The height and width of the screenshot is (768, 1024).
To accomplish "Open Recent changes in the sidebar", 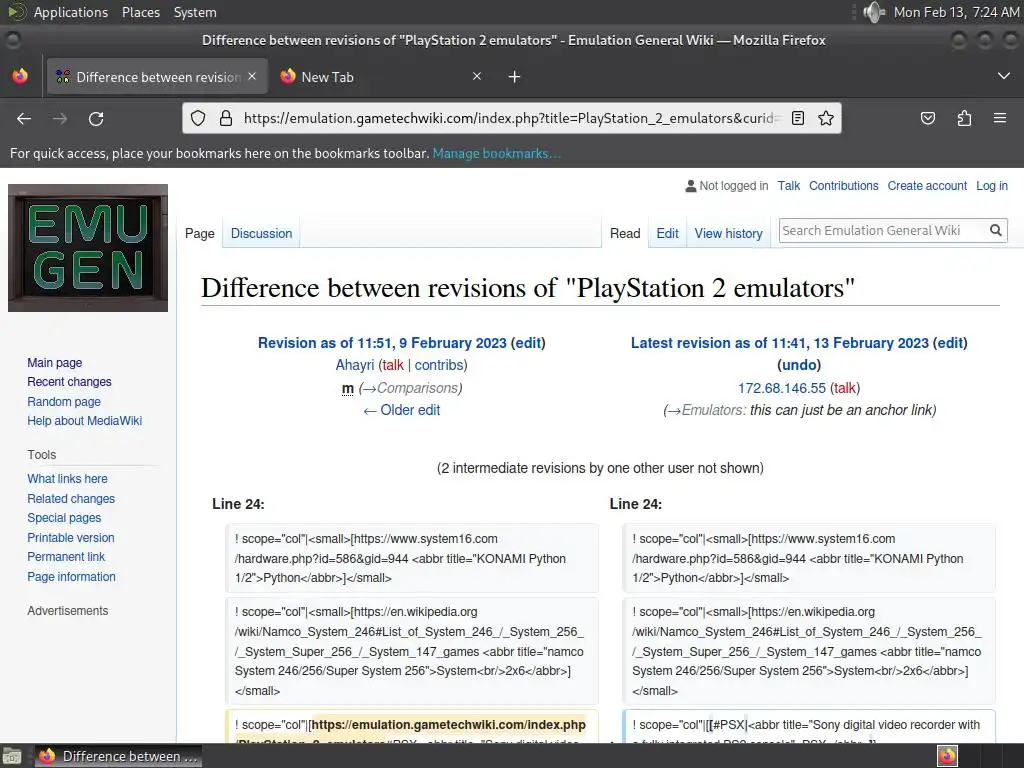I will point(69,381).
